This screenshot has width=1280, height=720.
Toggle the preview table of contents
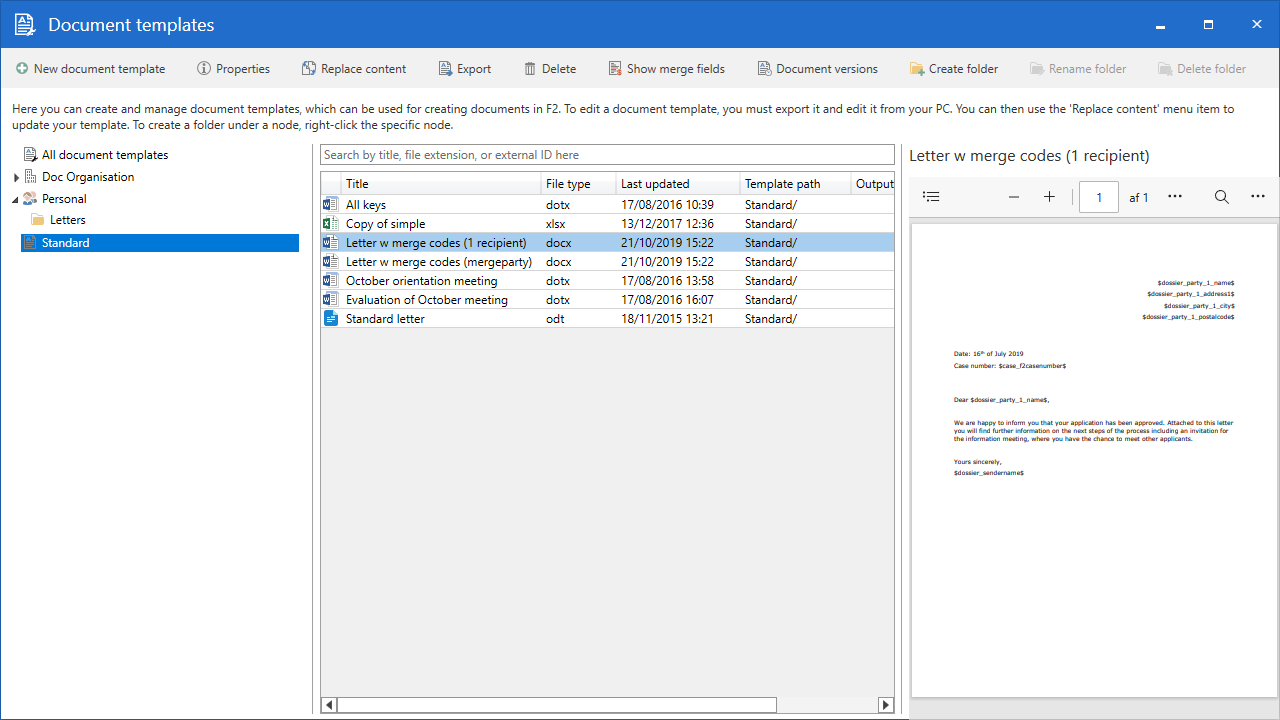point(931,197)
